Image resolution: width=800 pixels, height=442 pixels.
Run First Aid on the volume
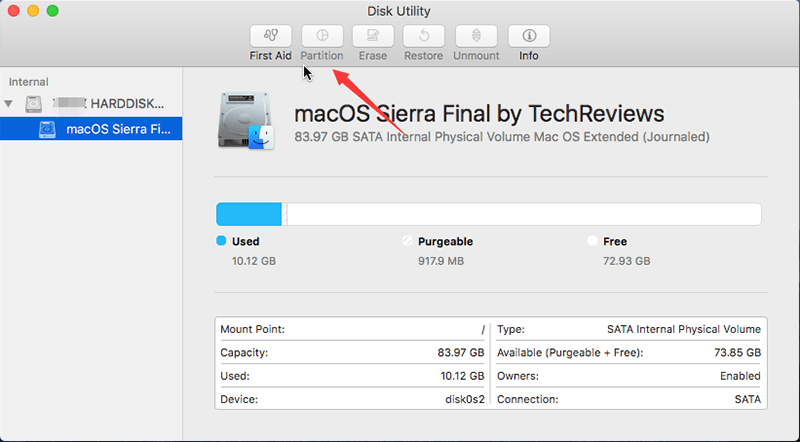[x=270, y=36]
